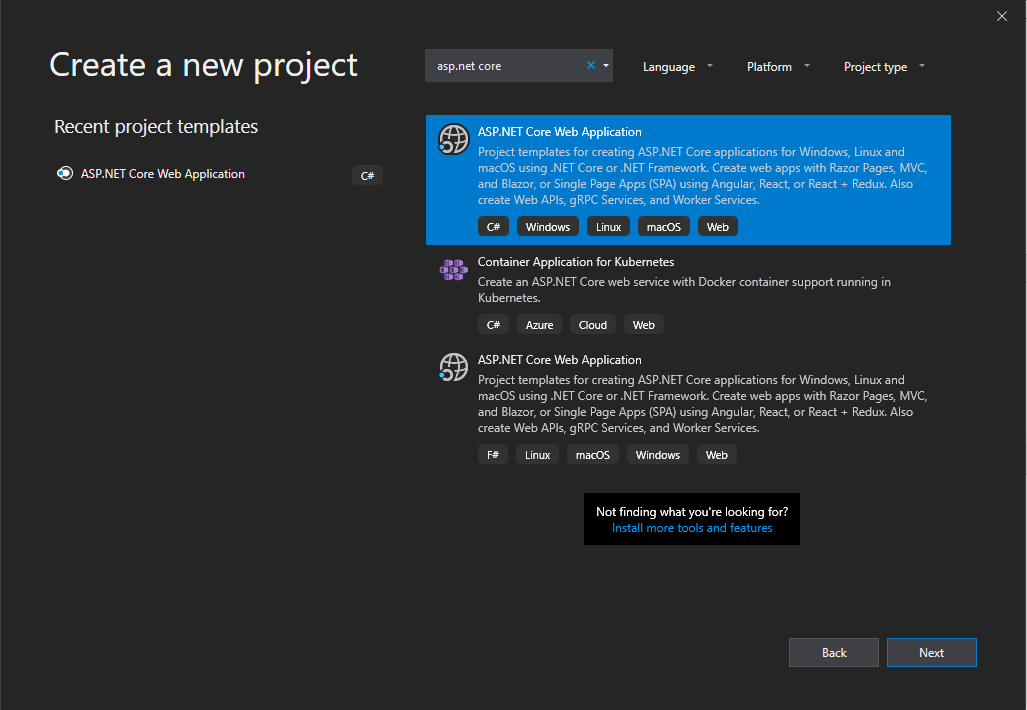Click the Back button

pos(833,652)
